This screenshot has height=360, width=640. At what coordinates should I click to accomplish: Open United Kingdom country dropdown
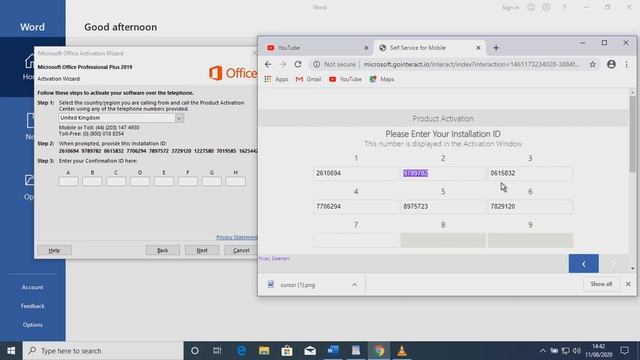(121, 118)
